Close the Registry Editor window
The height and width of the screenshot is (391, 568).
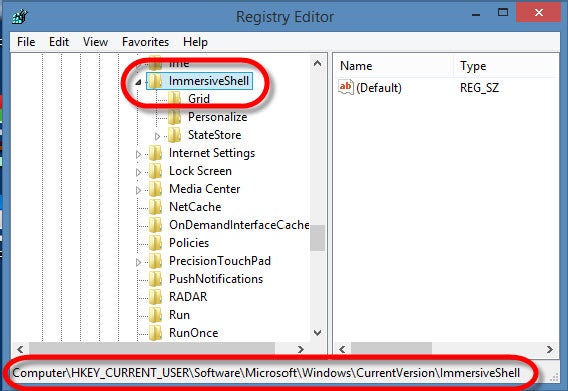[539, 13]
